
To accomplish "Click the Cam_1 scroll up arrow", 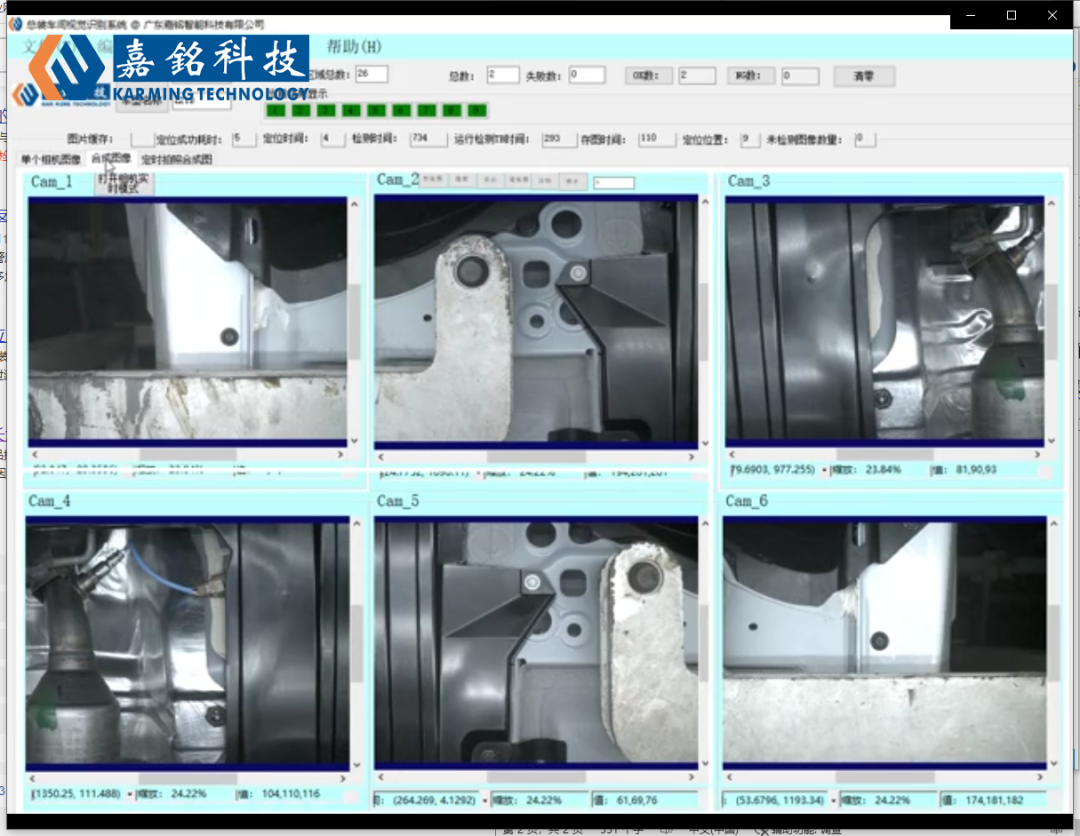I will click(355, 204).
